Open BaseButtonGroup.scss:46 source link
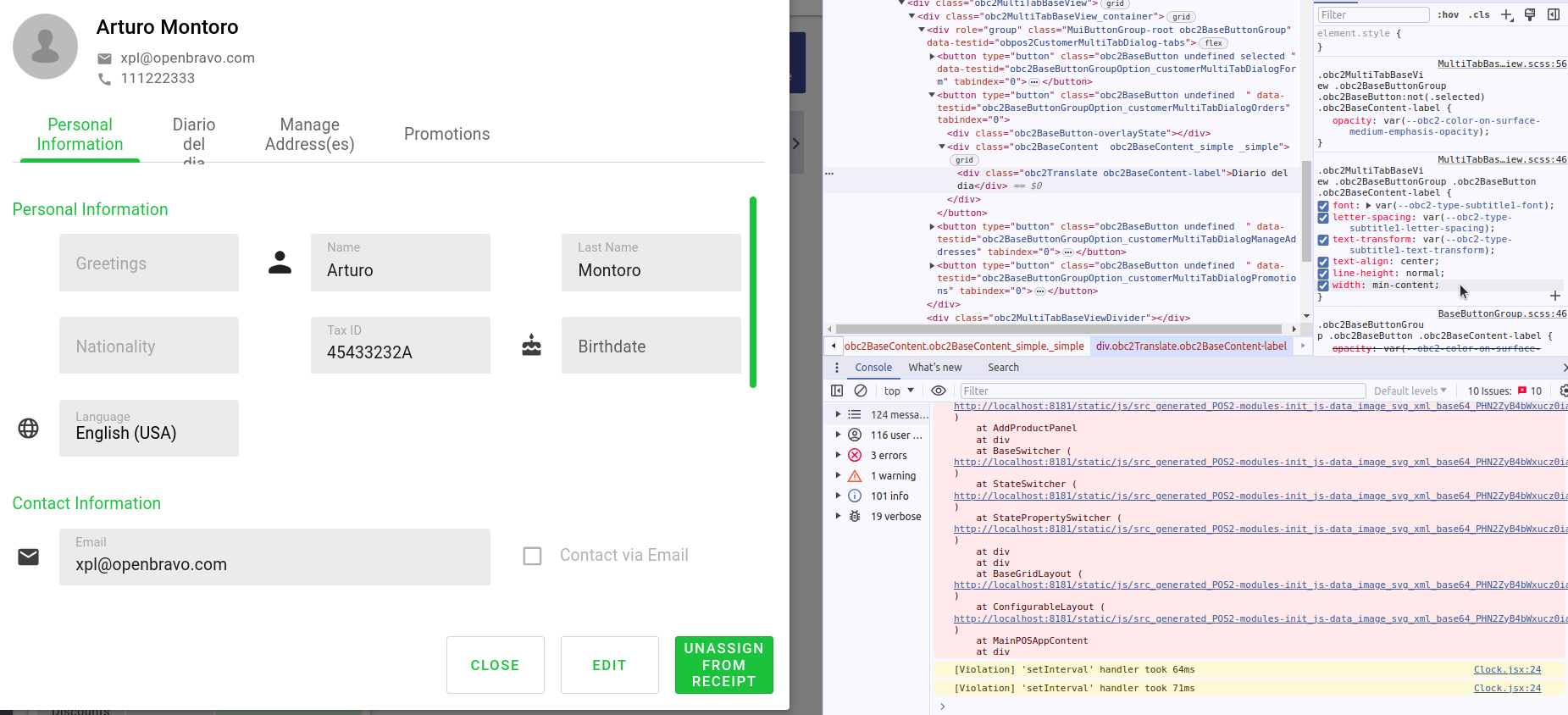This screenshot has height=715, width=1568. point(1502,313)
